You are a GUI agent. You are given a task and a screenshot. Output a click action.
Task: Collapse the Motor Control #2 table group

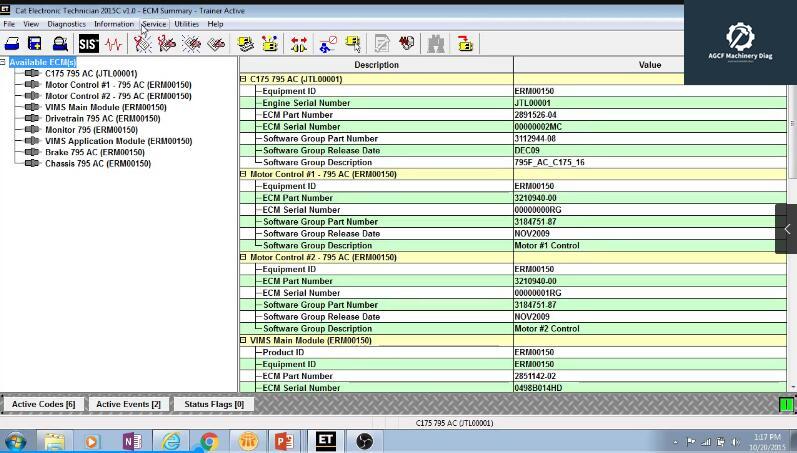243,257
